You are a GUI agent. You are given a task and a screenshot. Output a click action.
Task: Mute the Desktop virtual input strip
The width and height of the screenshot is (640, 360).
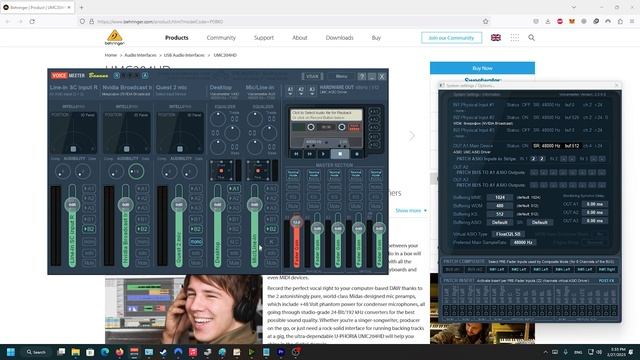pos(234,263)
